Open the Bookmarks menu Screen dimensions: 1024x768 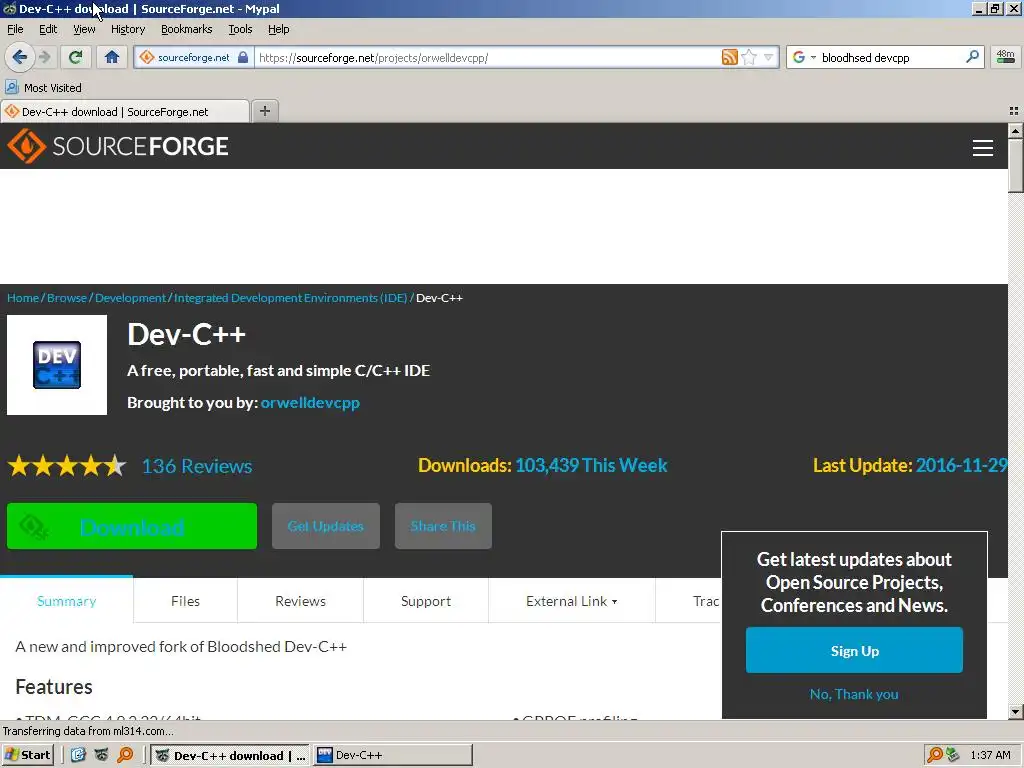[187, 29]
